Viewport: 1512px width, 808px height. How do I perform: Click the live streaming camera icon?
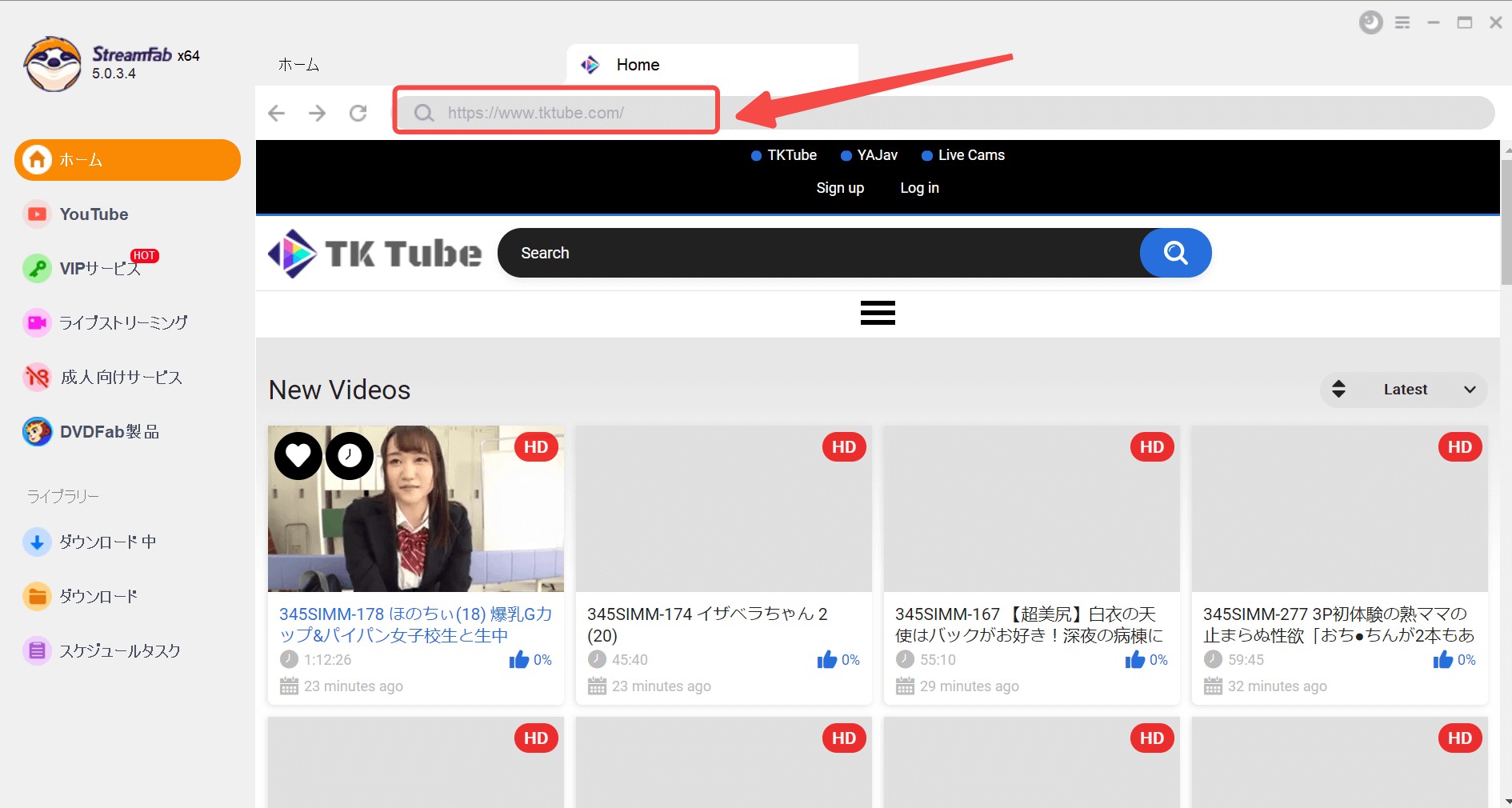[37, 322]
